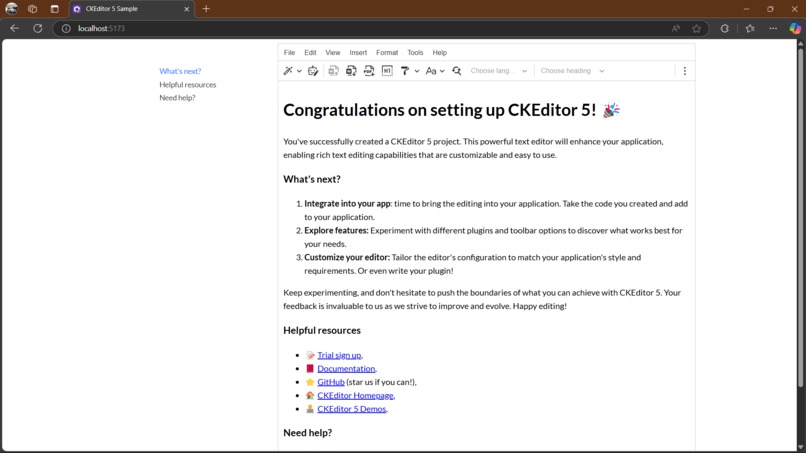Open browser extensions icon
806x453 pixels.
(x=725, y=28)
